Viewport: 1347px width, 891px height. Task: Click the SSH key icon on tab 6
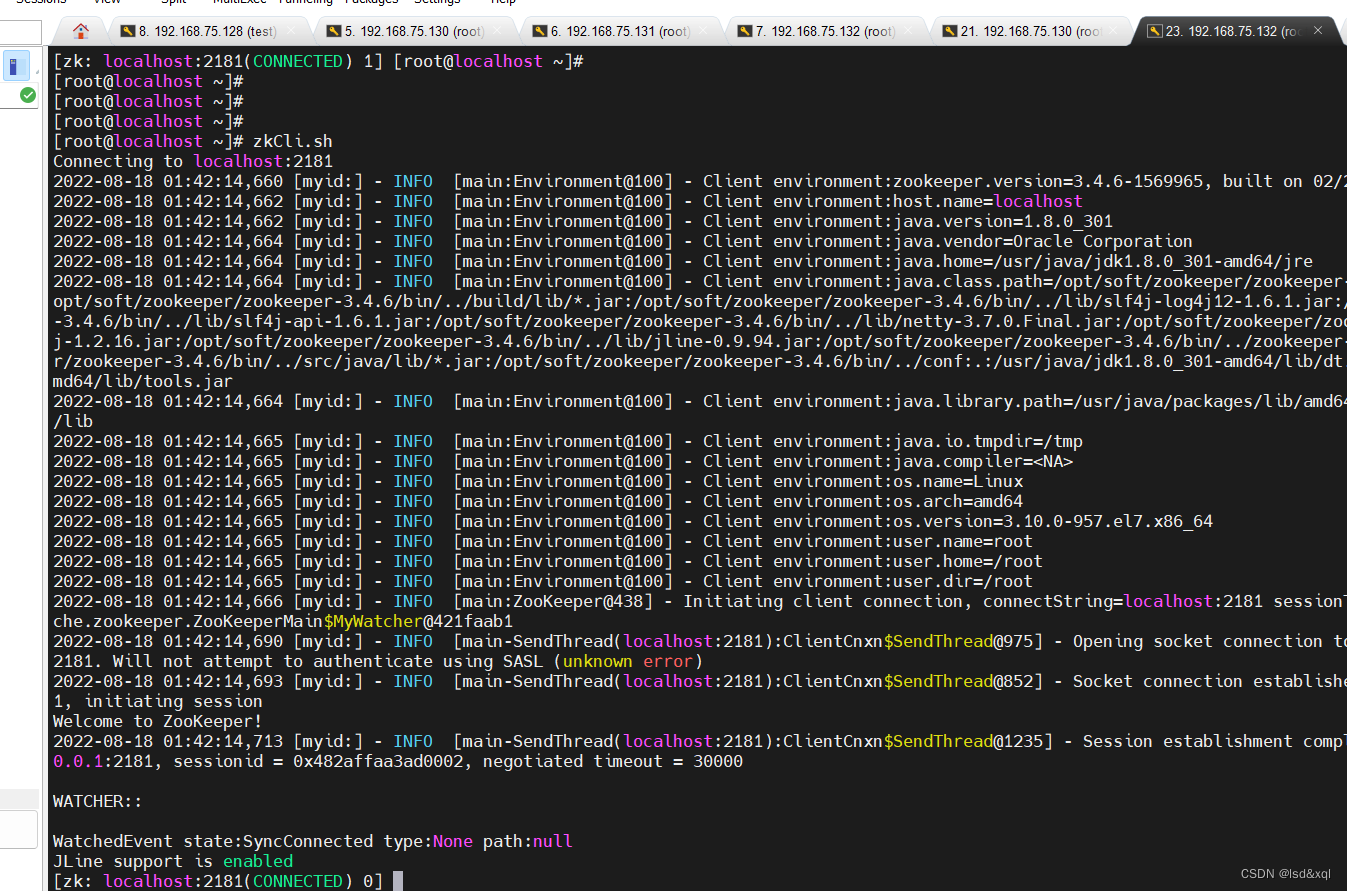click(x=540, y=31)
